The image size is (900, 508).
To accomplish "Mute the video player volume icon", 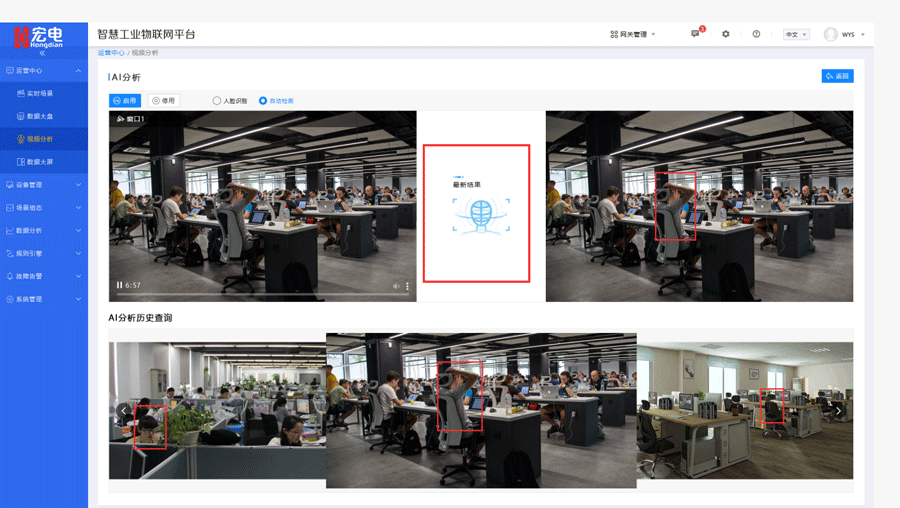I will point(396,287).
